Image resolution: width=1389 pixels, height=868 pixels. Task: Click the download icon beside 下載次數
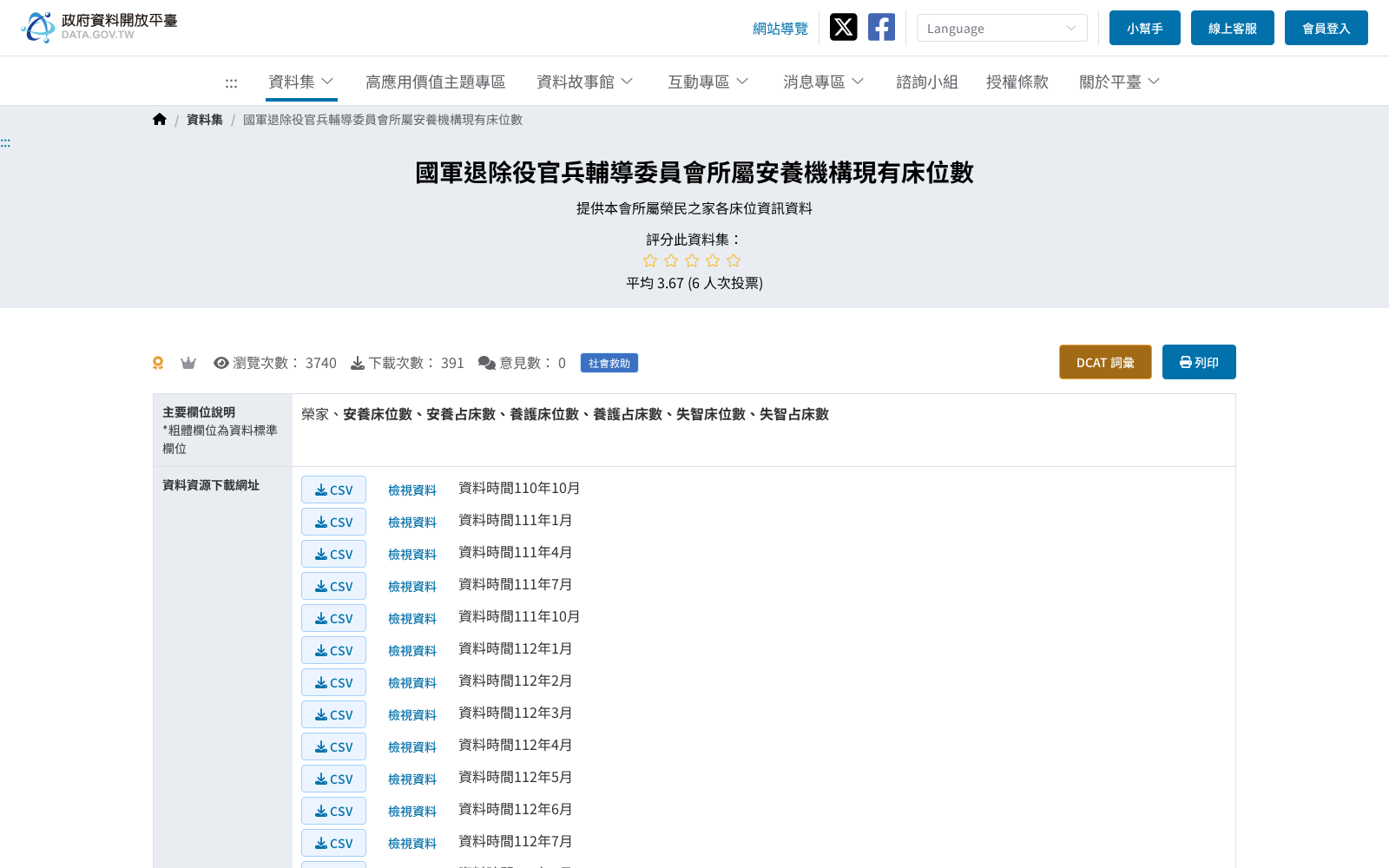[x=358, y=363]
